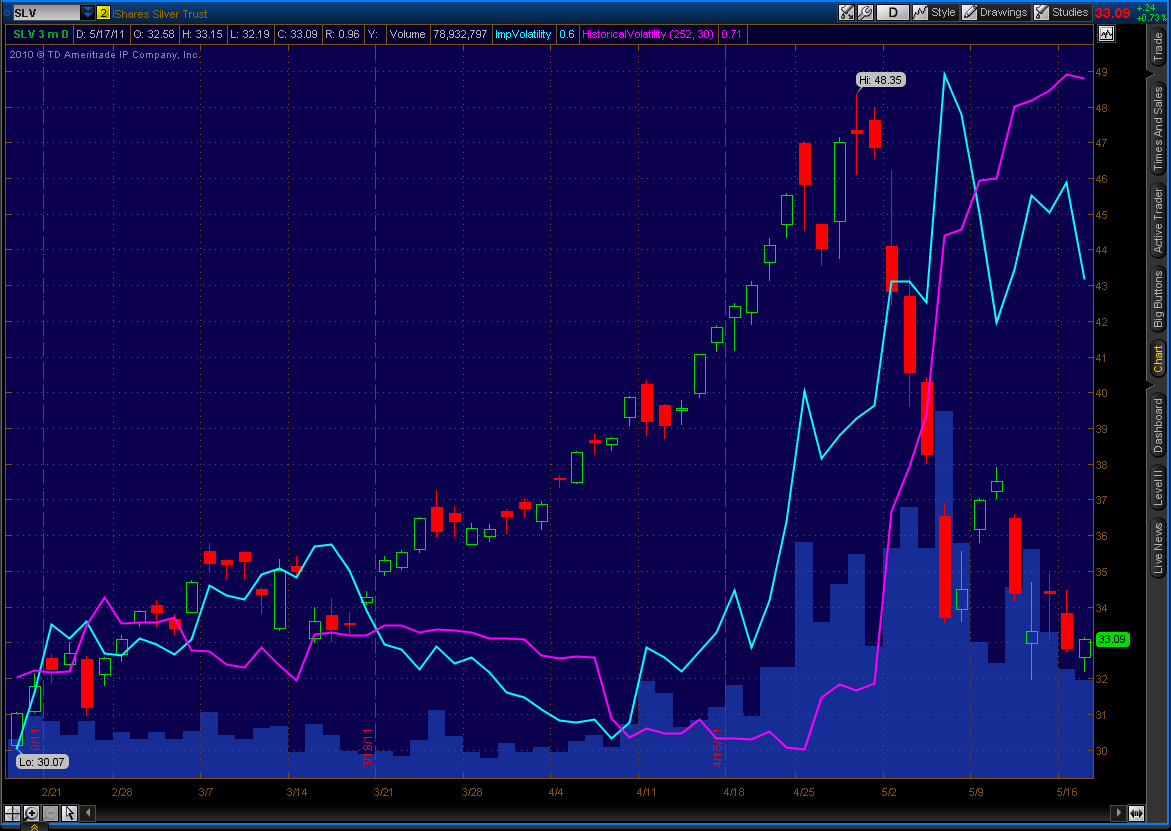Select the Trade side tab
The height and width of the screenshot is (831, 1171).
pyautogui.click(x=1158, y=47)
